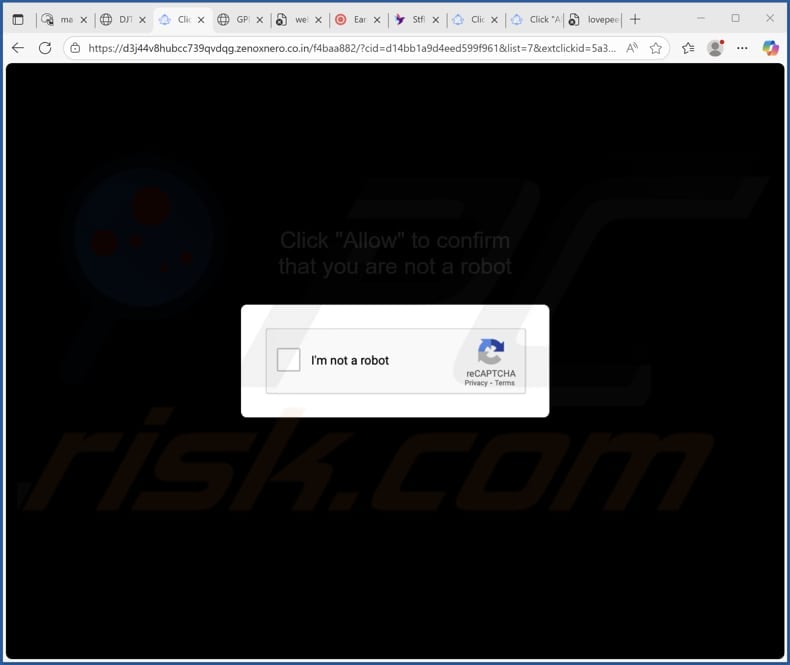Open the reCAPTCHA Privacy link
Screen dimensions: 790x665
[x=476, y=383]
